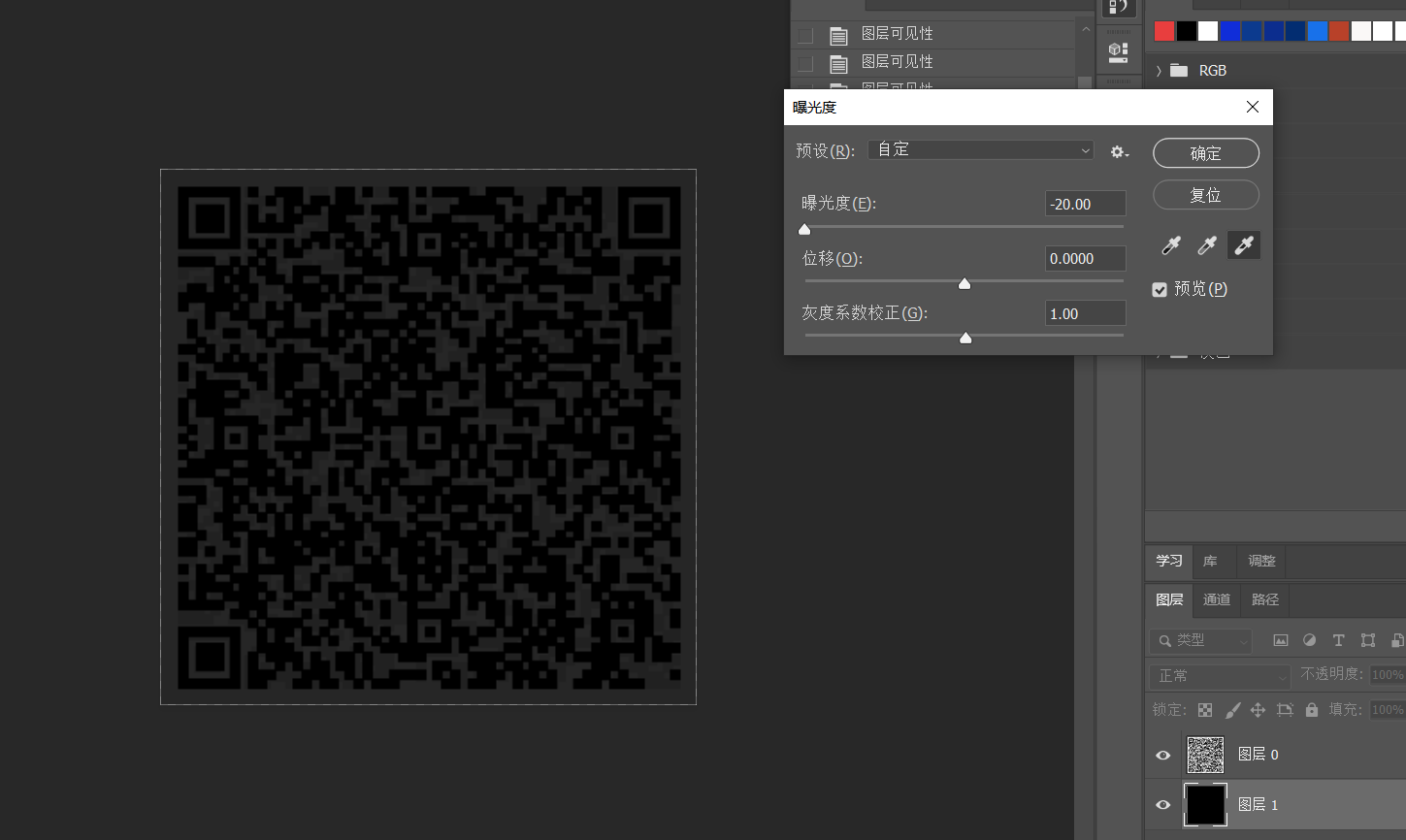Switch to the 调整 adjustments tab

(1261, 561)
